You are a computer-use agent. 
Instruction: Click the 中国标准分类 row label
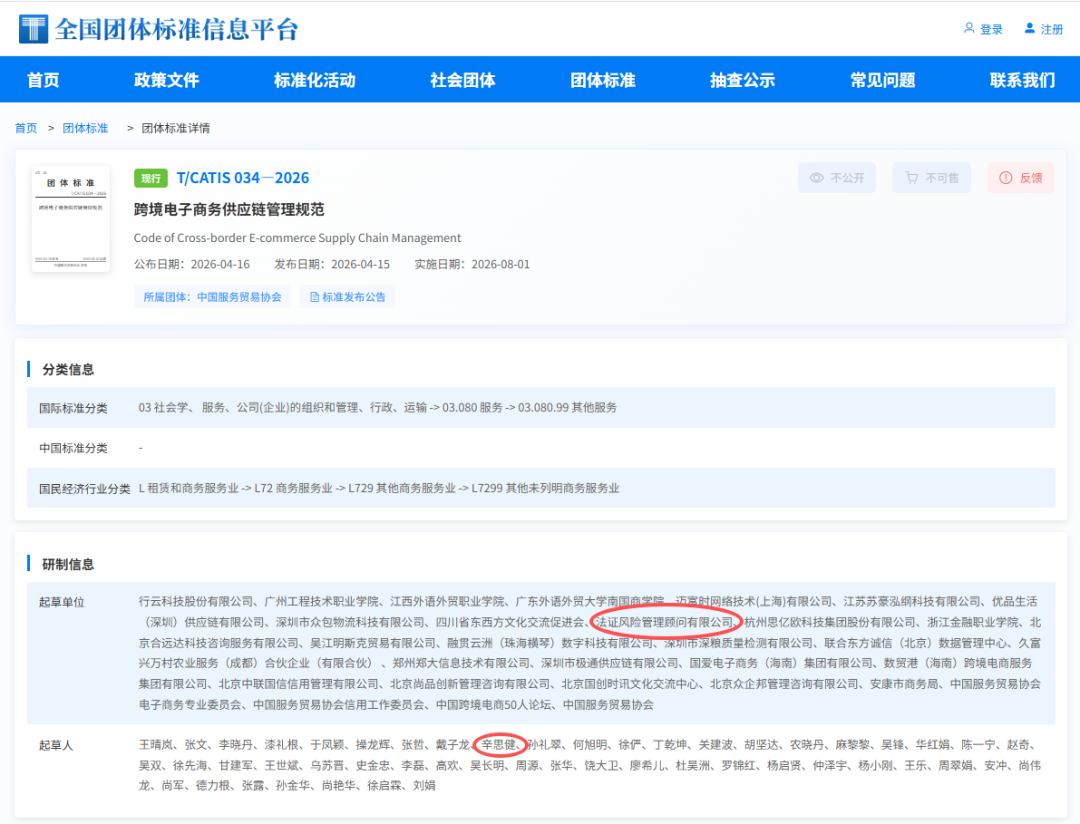(73, 449)
